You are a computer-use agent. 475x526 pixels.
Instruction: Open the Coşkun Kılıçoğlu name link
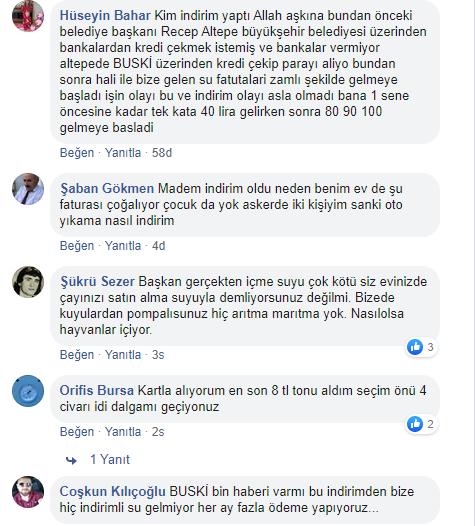pos(112,491)
